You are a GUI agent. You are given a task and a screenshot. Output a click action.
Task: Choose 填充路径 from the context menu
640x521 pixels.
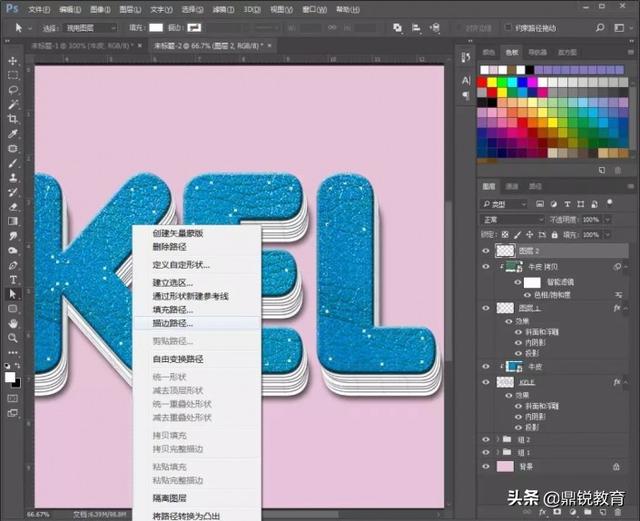[173, 310]
